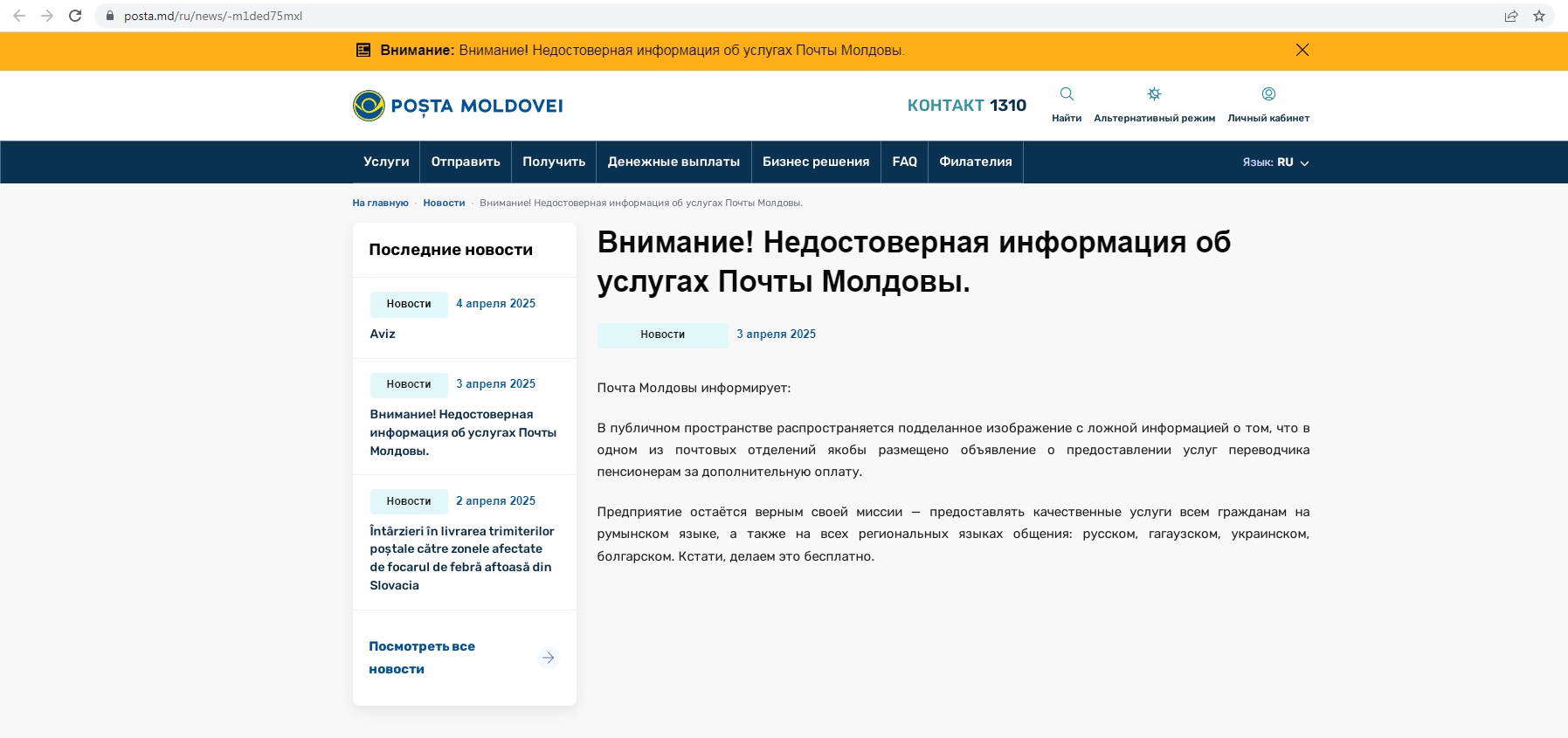Click Новости breadcrumb link
1568x738 pixels.
tap(444, 203)
